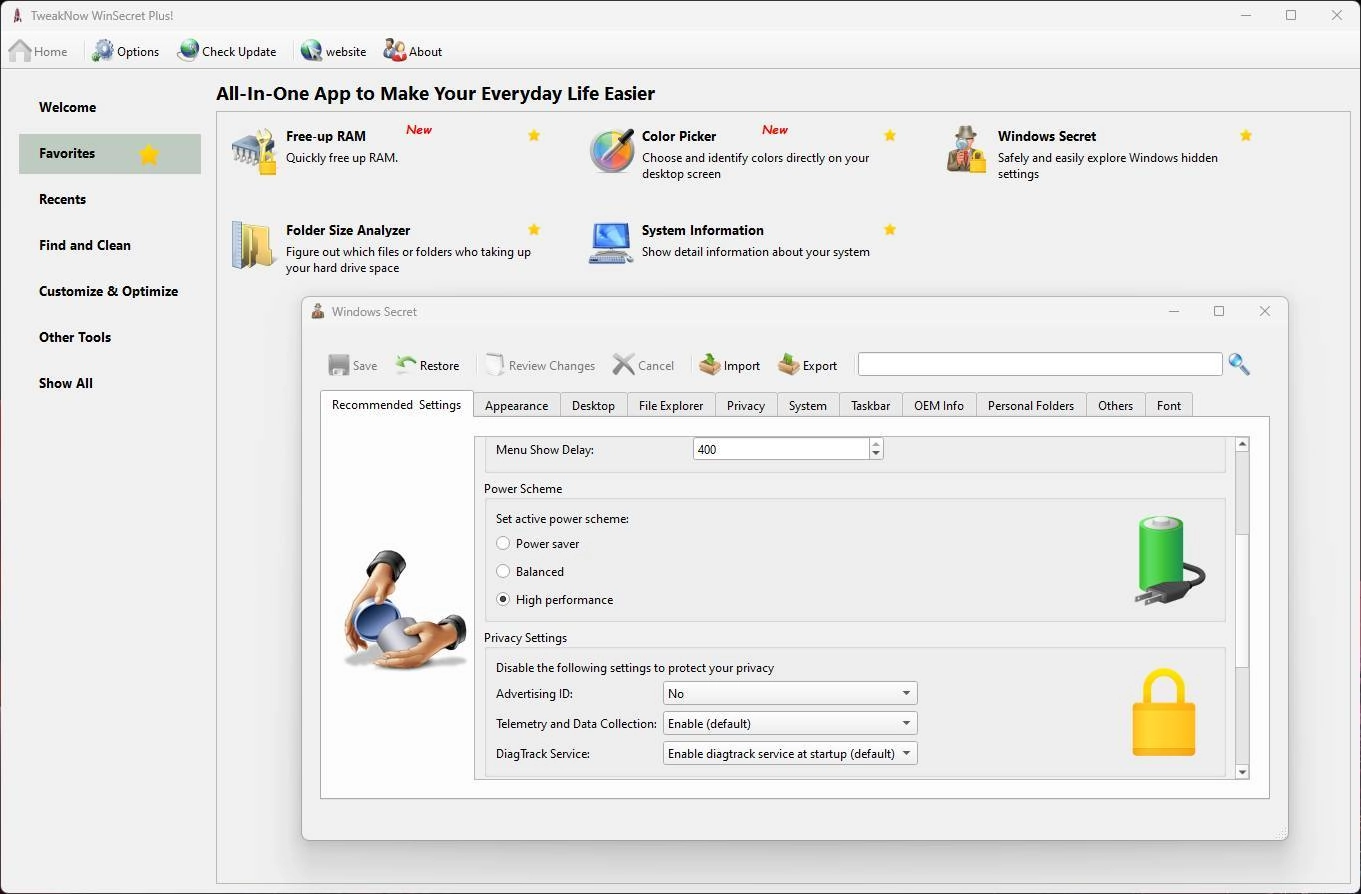Go to the OEM Info tab
The height and width of the screenshot is (894, 1361).
coord(939,405)
